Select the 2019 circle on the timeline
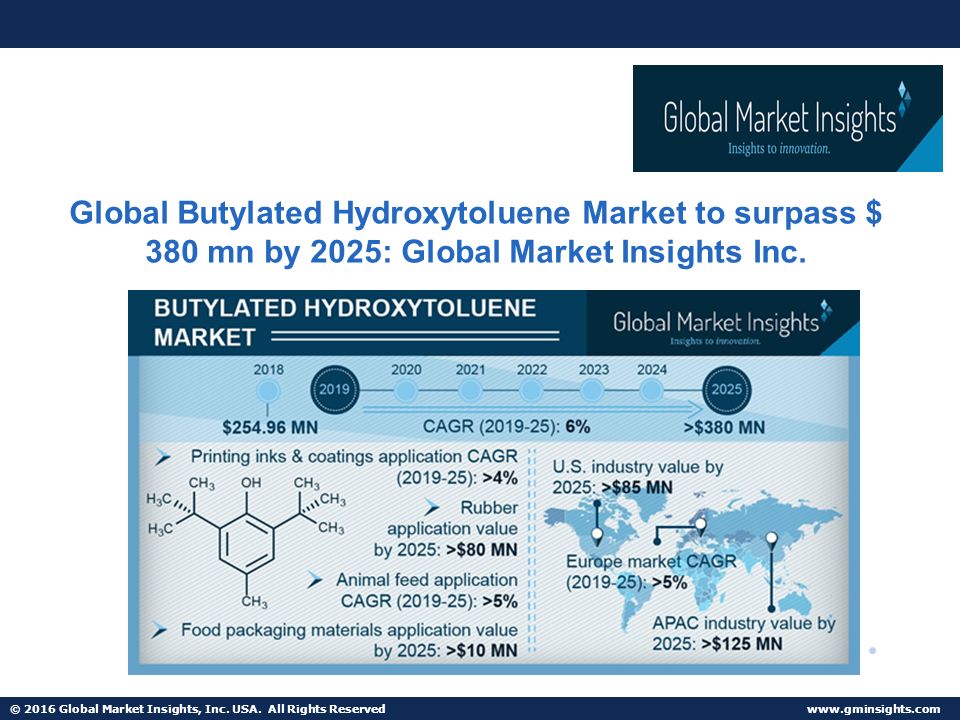Screen dimensions: 960x720 [x=334, y=389]
